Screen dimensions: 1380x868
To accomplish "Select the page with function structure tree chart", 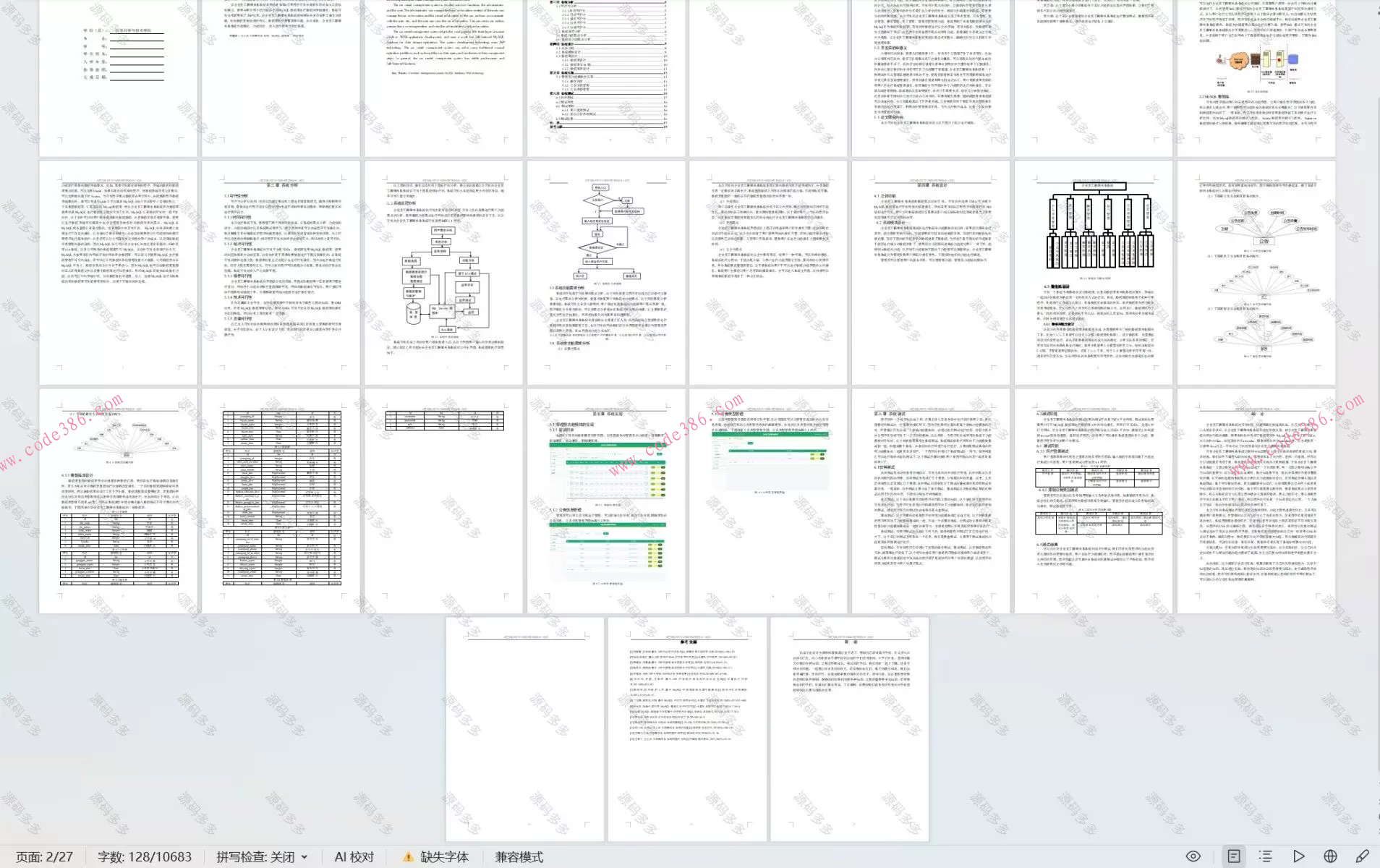I will (1094, 273).
